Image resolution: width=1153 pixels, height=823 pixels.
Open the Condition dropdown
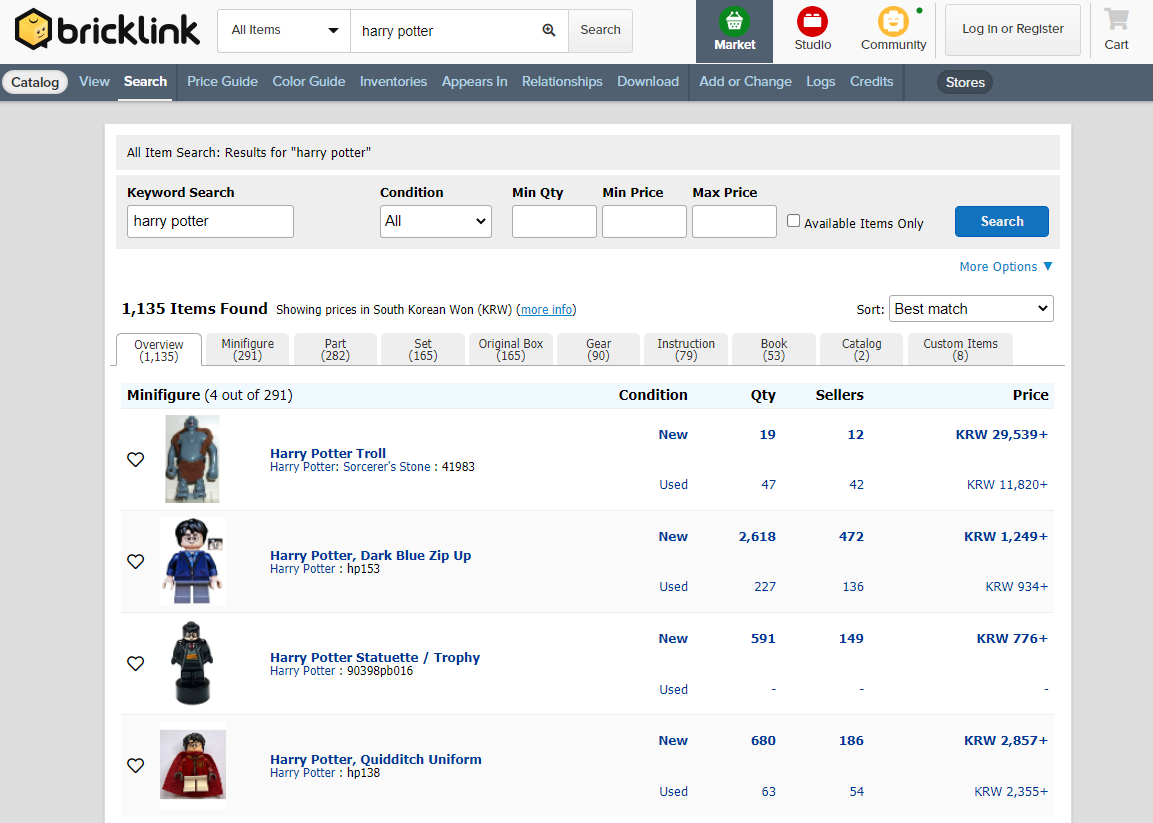(x=436, y=221)
